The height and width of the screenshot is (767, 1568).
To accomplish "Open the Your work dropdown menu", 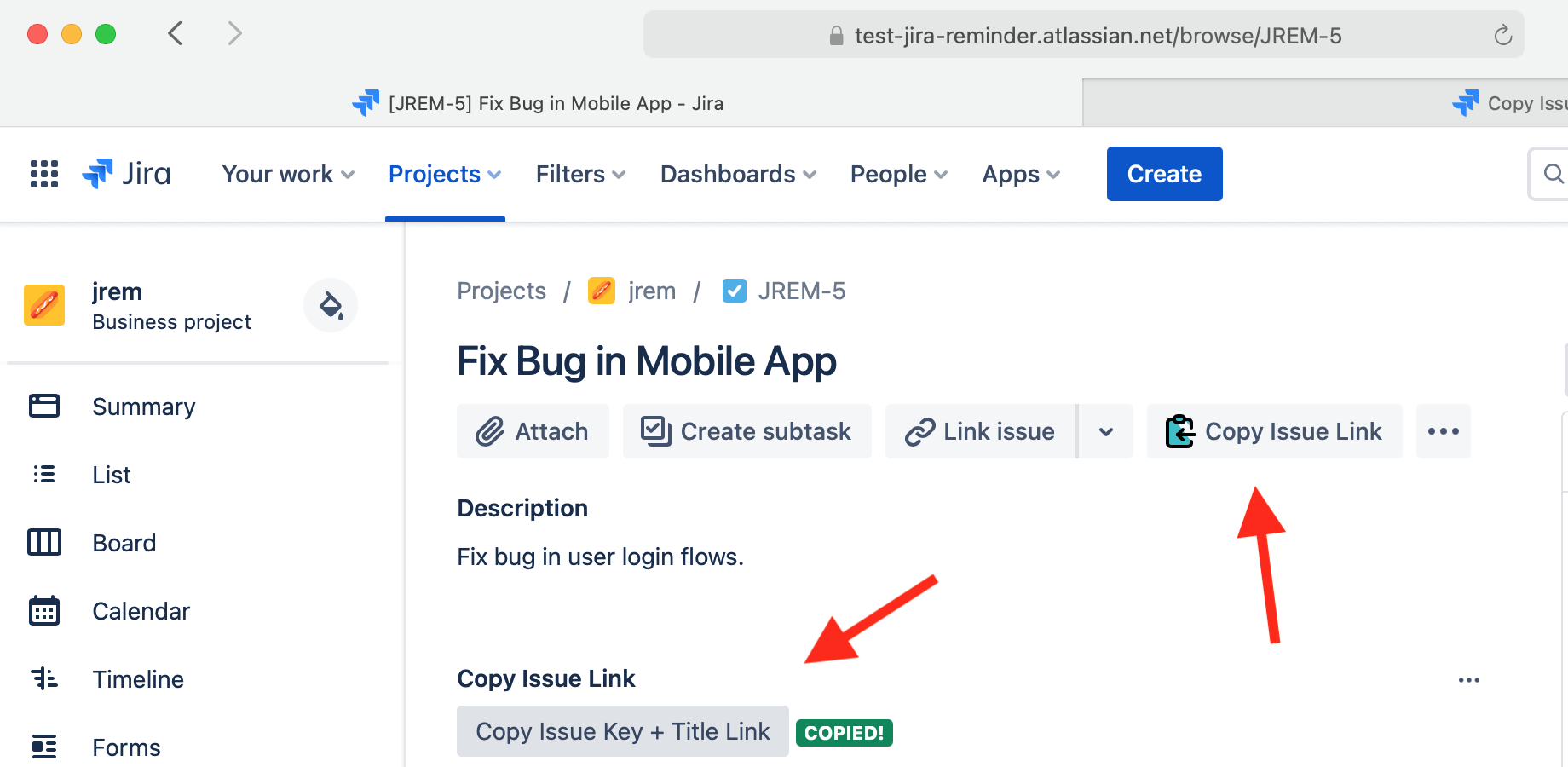I will point(288,174).
